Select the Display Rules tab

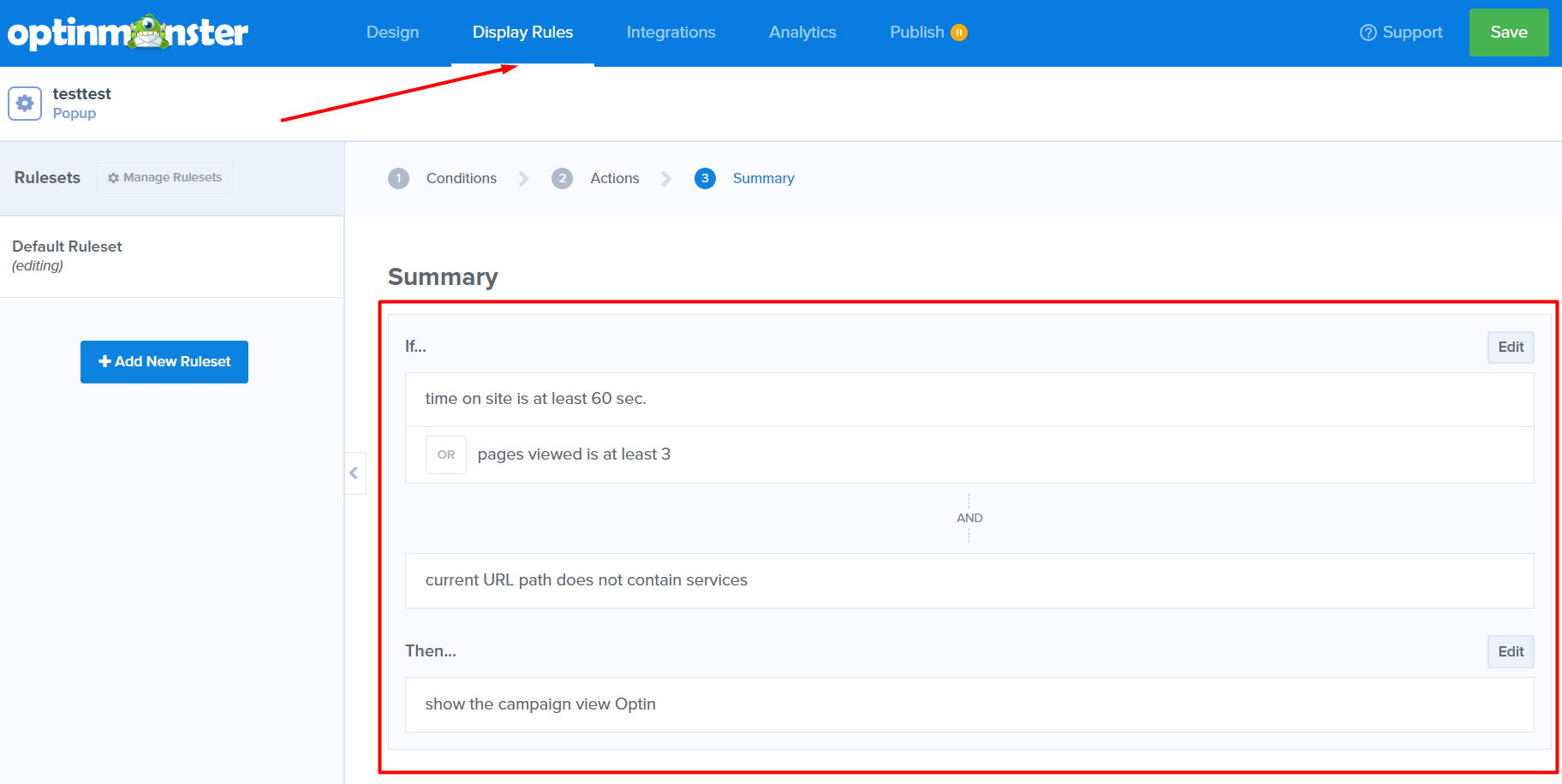point(522,33)
